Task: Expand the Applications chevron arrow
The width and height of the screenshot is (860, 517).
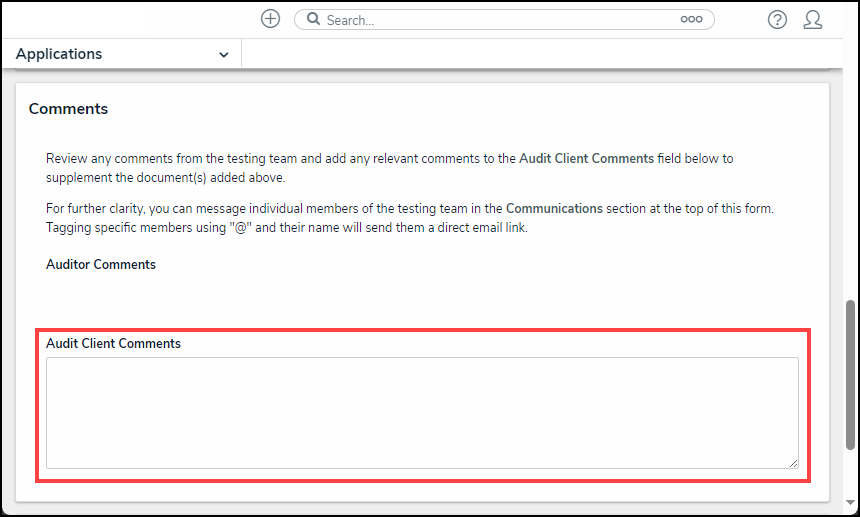Action: coord(223,55)
